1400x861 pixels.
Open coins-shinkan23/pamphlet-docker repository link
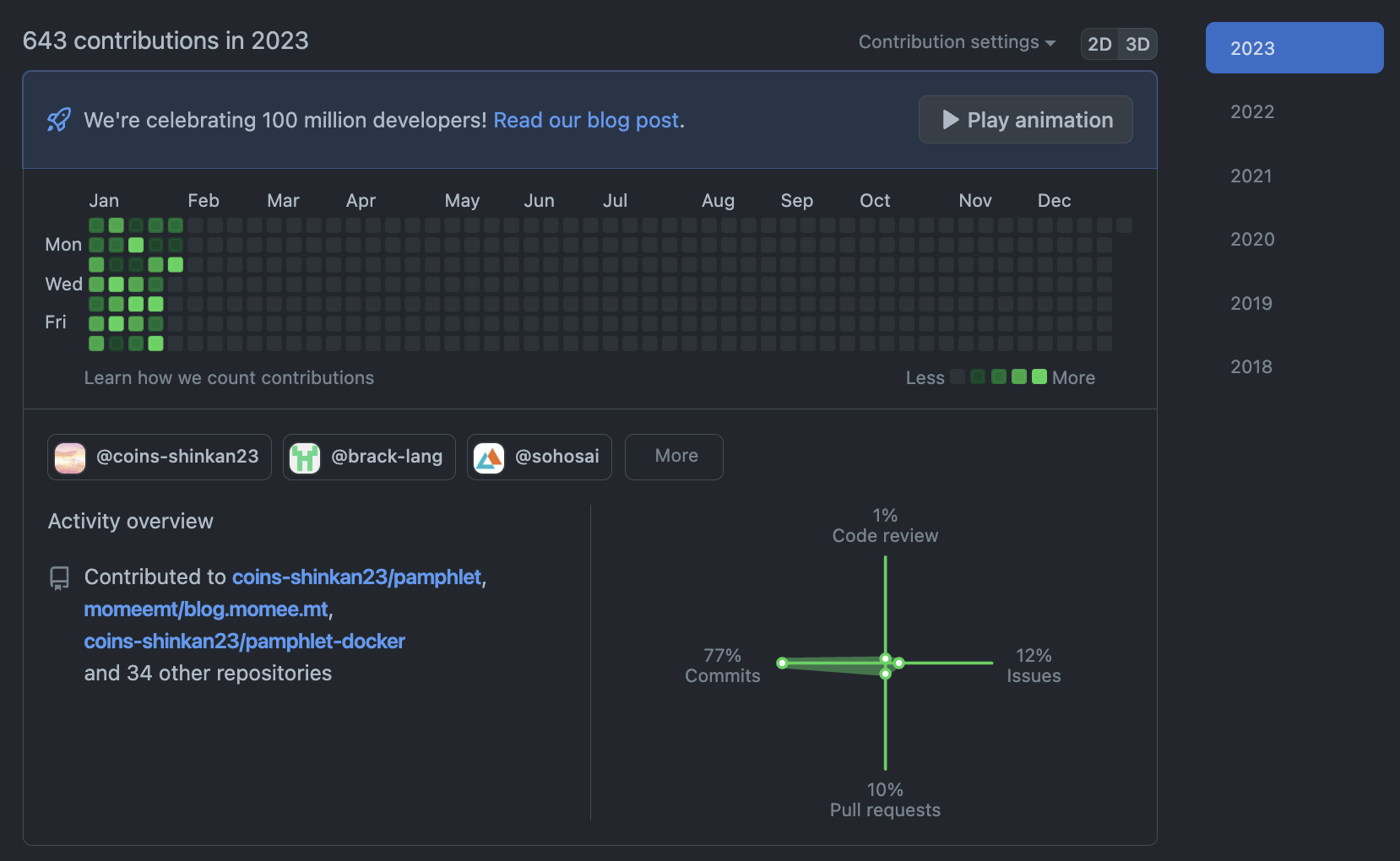[x=245, y=641]
